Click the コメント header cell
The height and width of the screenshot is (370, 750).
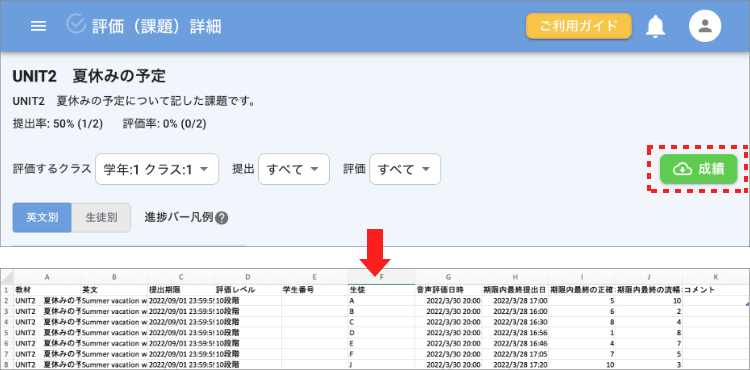[x=716, y=290]
